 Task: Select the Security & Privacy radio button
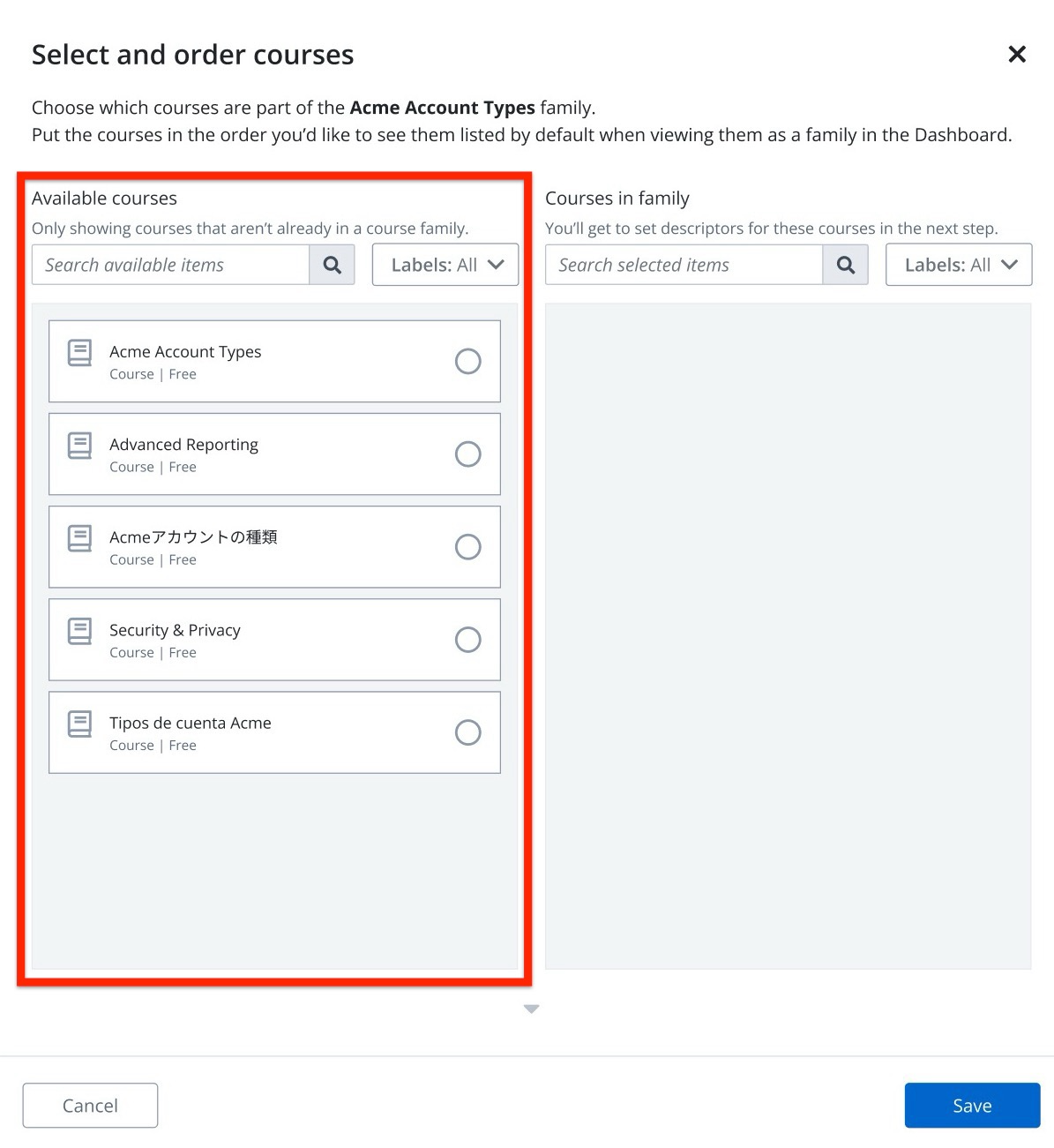467,640
